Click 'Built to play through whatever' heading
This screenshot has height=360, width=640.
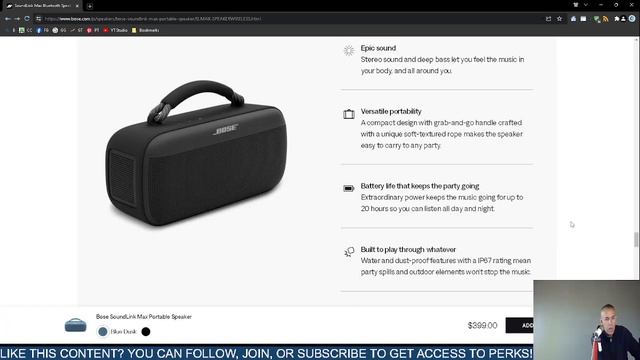tap(408, 249)
